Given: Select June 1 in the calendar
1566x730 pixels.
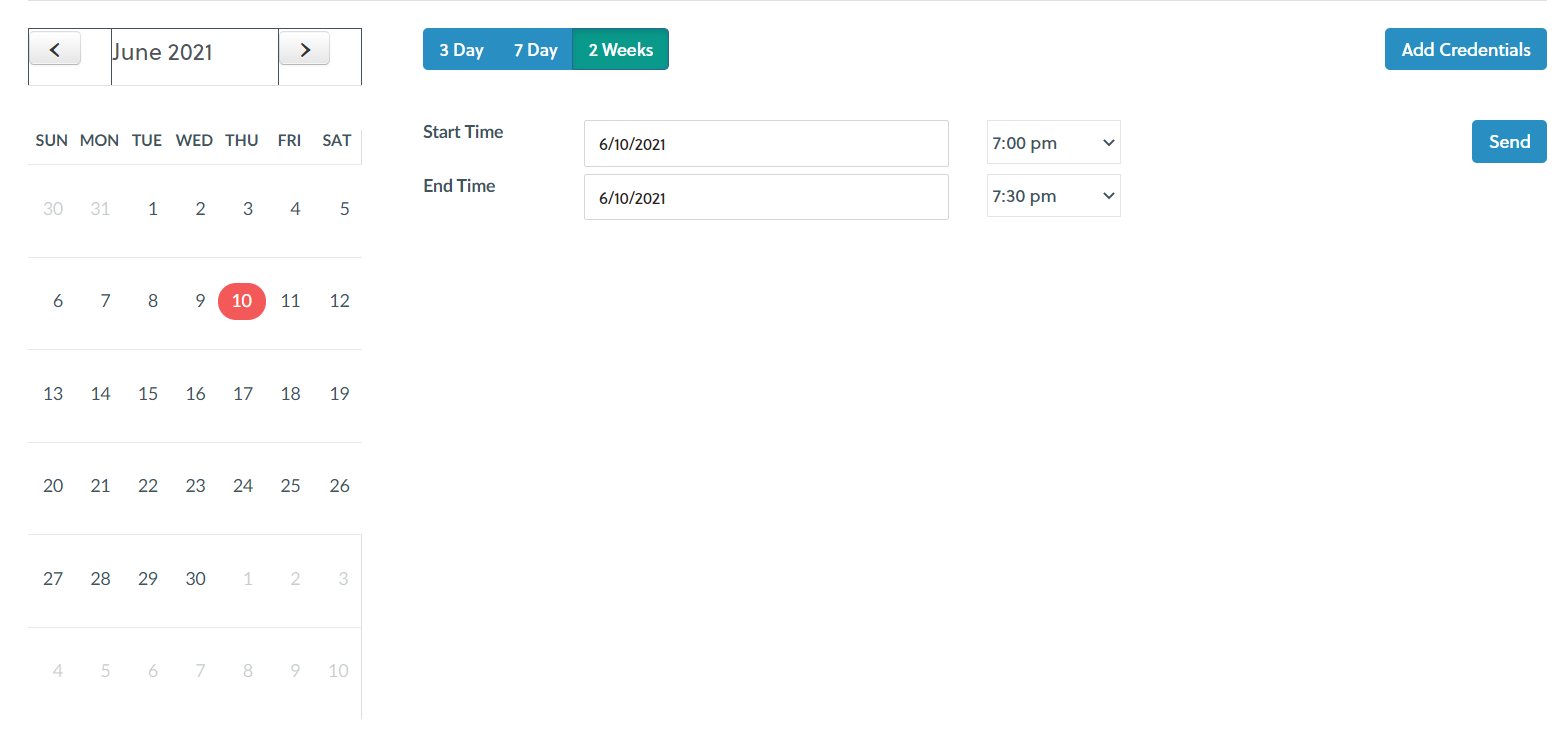Looking at the screenshot, I should tap(152, 209).
